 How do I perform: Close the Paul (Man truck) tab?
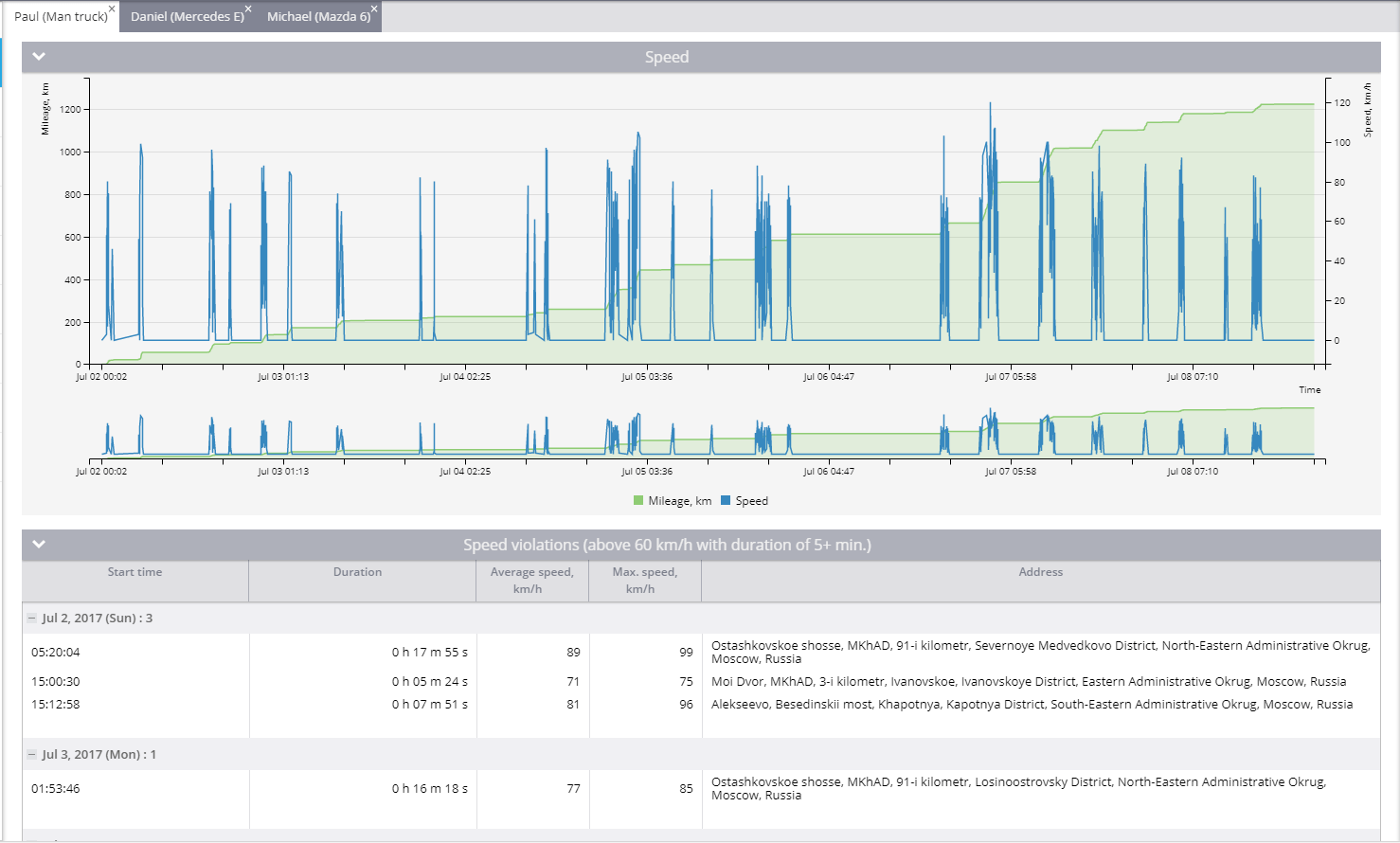pos(112,9)
